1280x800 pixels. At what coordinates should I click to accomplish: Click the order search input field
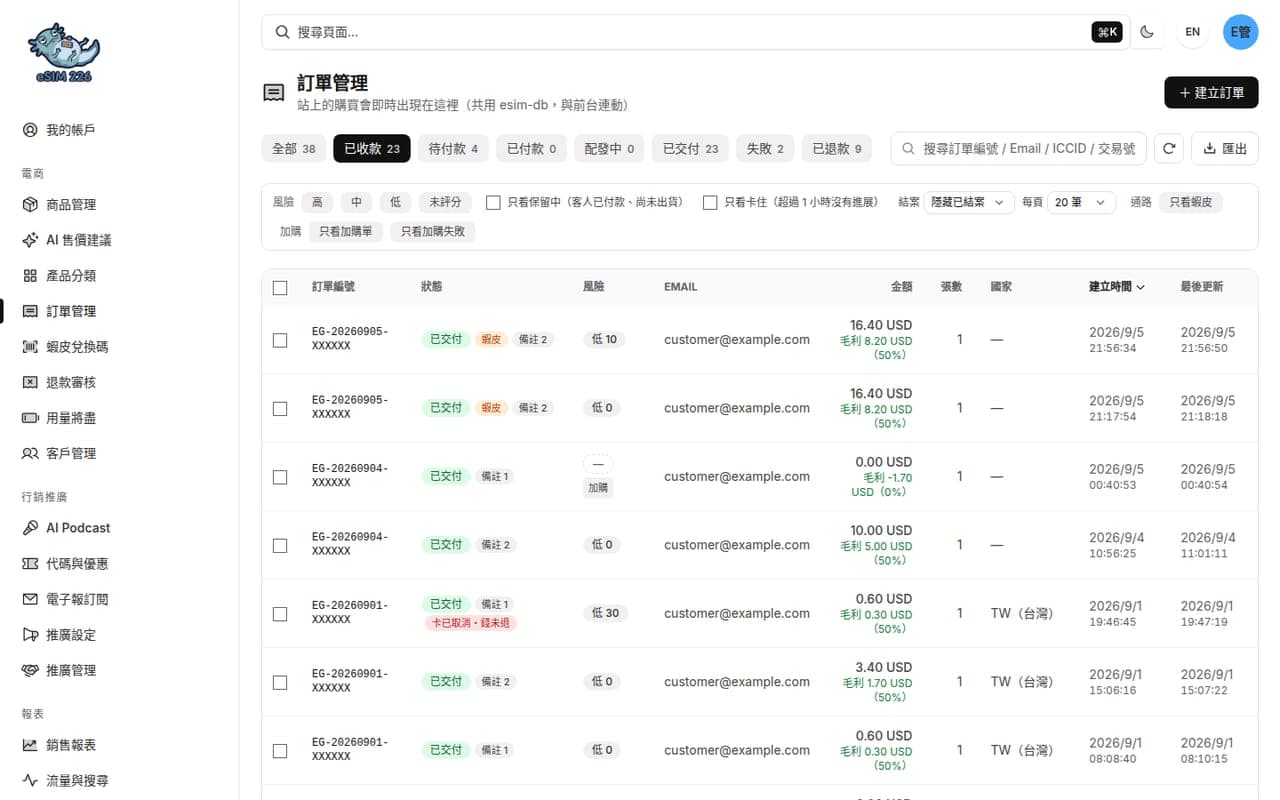(1018, 149)
